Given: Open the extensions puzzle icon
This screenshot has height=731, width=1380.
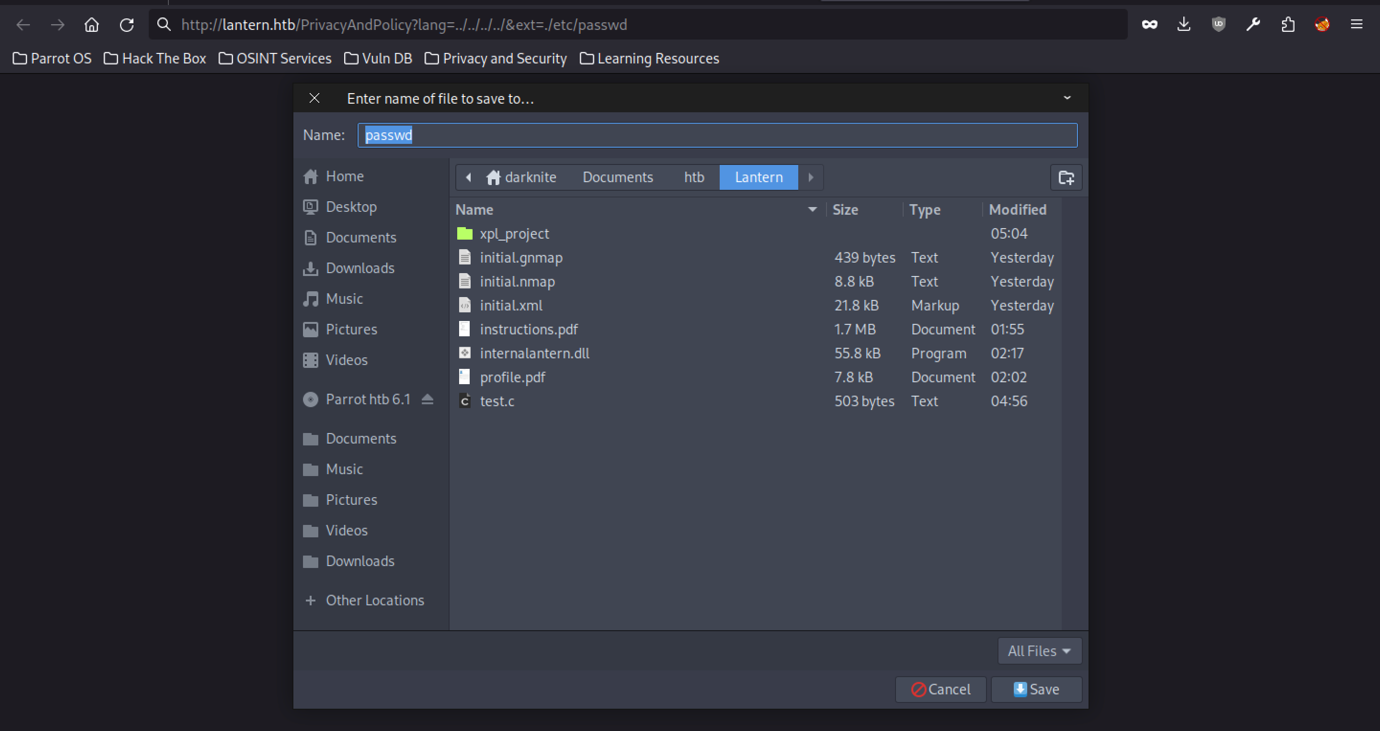Looking at the screenshot, I should coord(1288,25).
